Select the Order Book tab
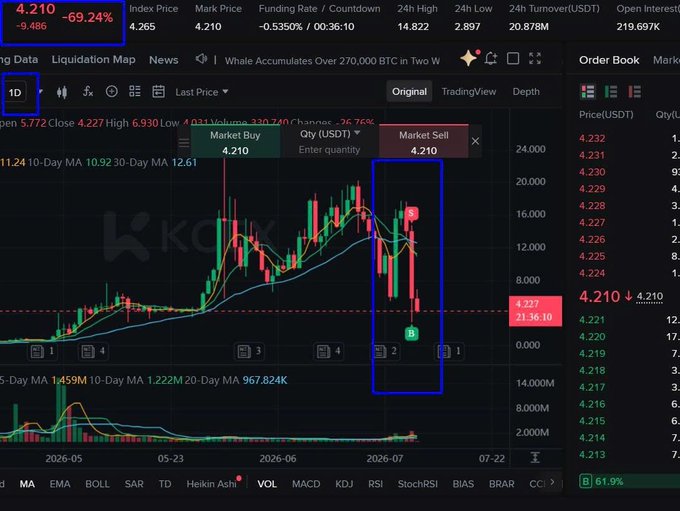The image size is (680, 511). [x=609, y=60]
